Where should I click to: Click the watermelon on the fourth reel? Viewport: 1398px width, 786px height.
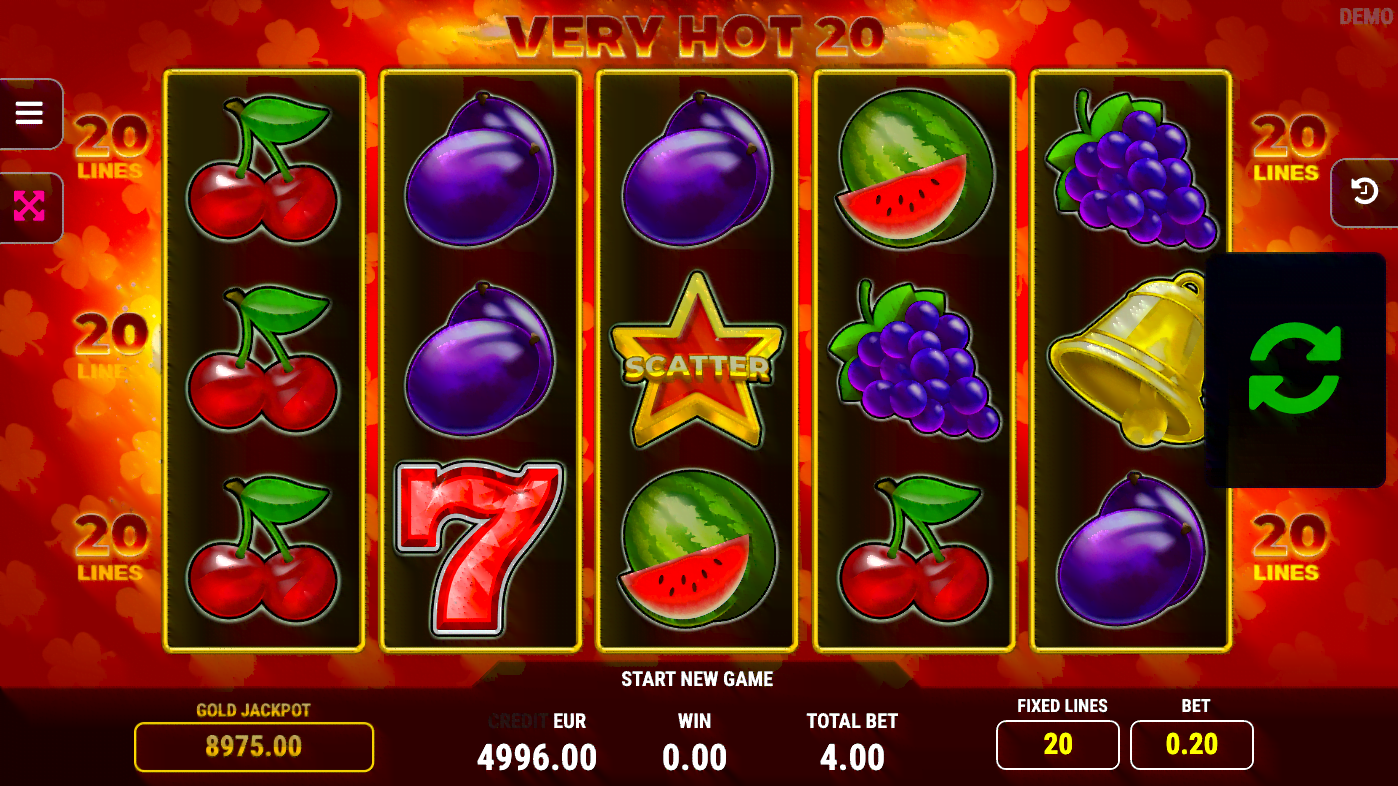pos(915,165)
